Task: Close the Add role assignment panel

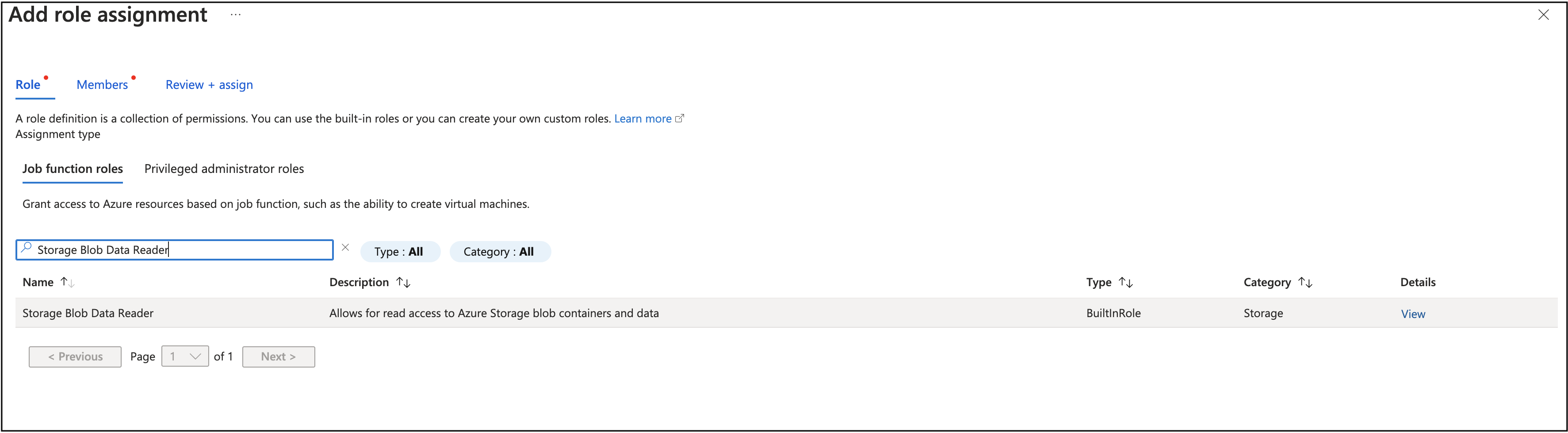Action: coord(1544,15)
